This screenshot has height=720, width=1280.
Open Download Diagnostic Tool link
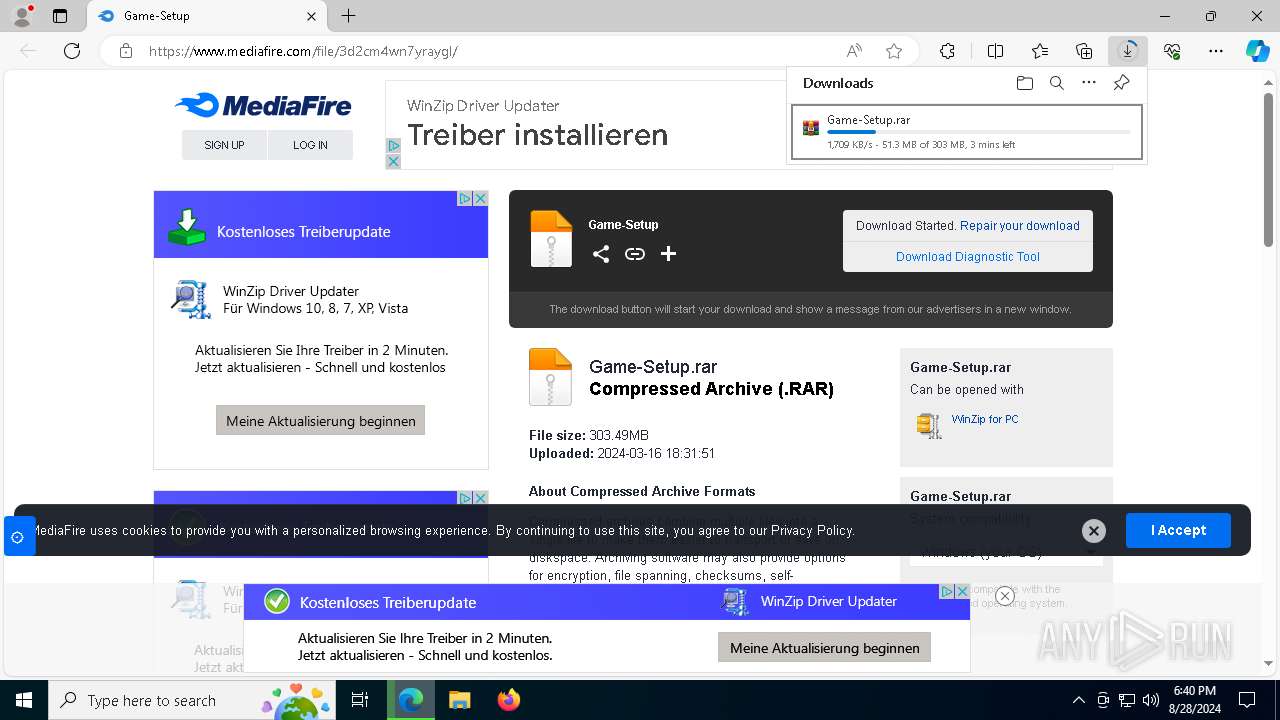968,257
